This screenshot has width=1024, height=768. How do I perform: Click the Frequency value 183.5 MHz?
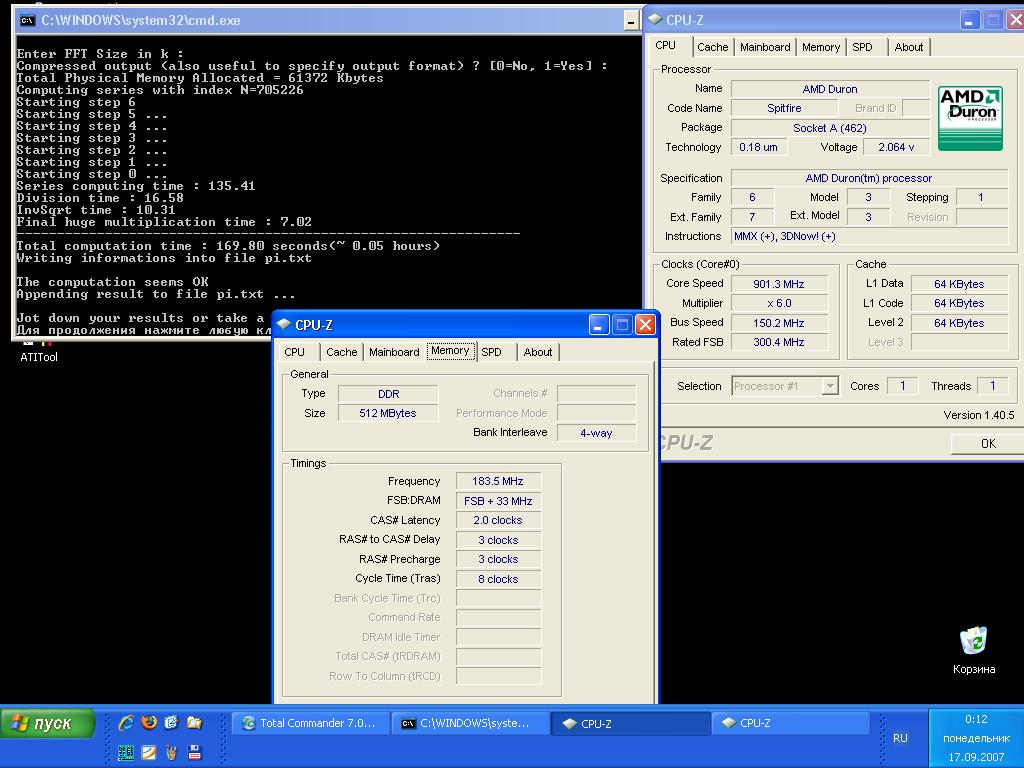pyautogui.click(x=498, y=481)
